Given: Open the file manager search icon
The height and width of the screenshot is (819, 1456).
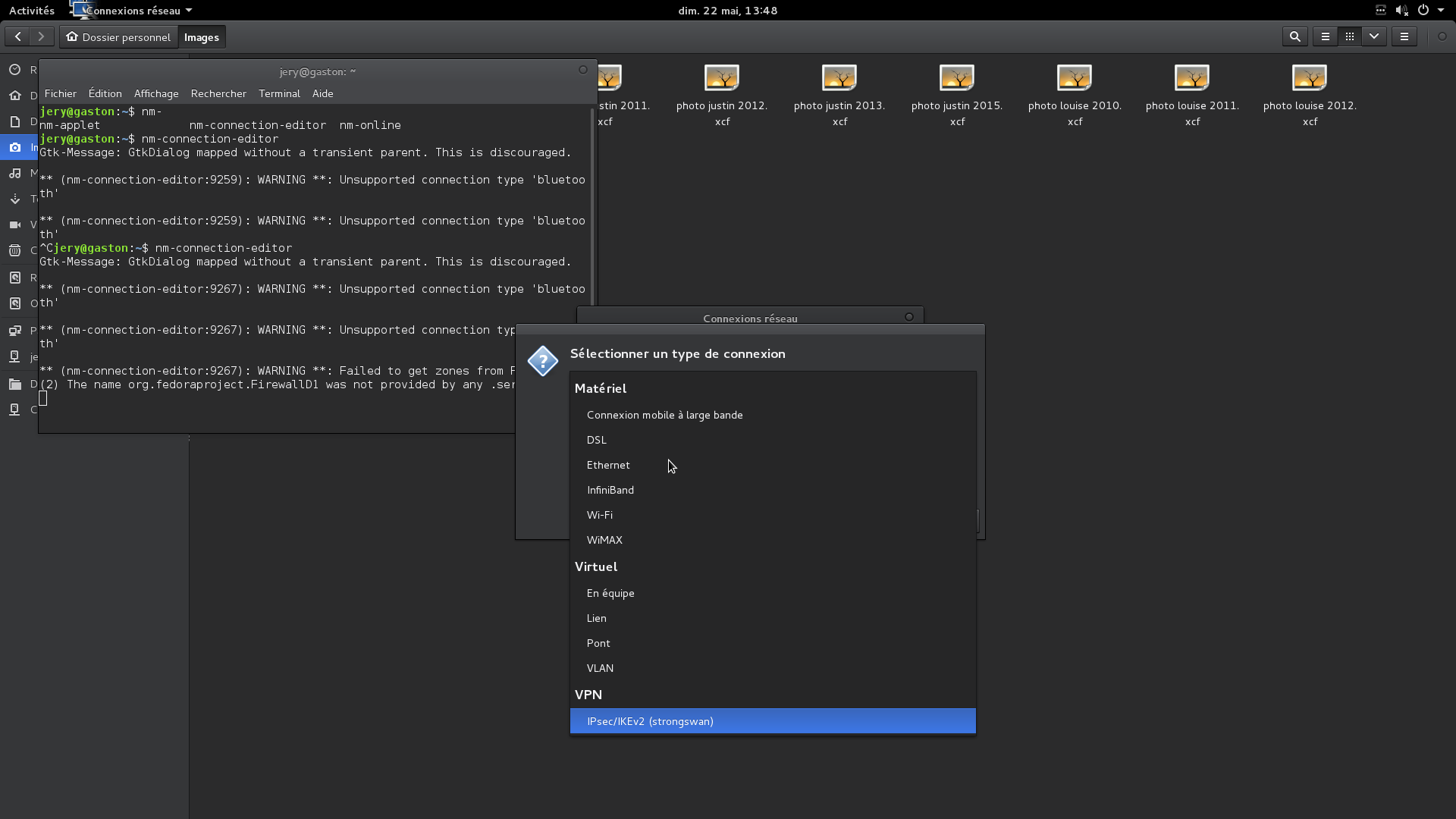Looking at the screenshot, I should point(1295,36).
